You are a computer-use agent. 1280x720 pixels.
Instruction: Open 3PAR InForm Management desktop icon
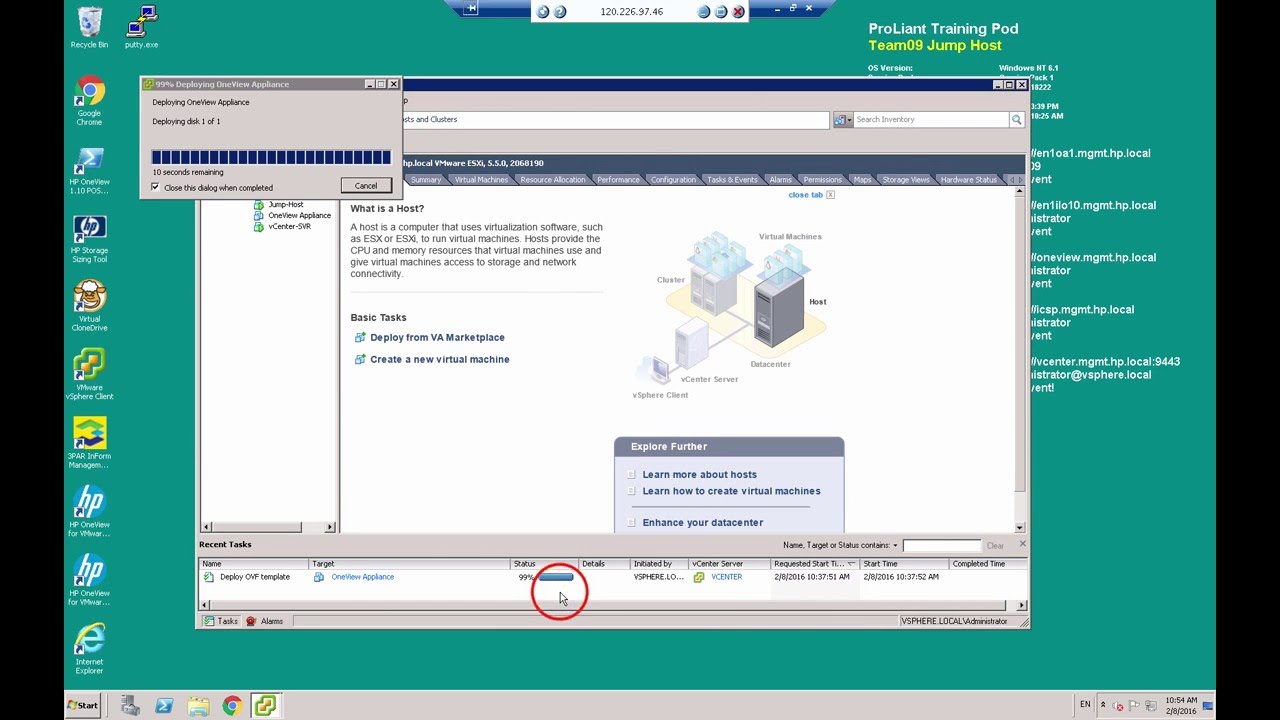tap(89, 443)
